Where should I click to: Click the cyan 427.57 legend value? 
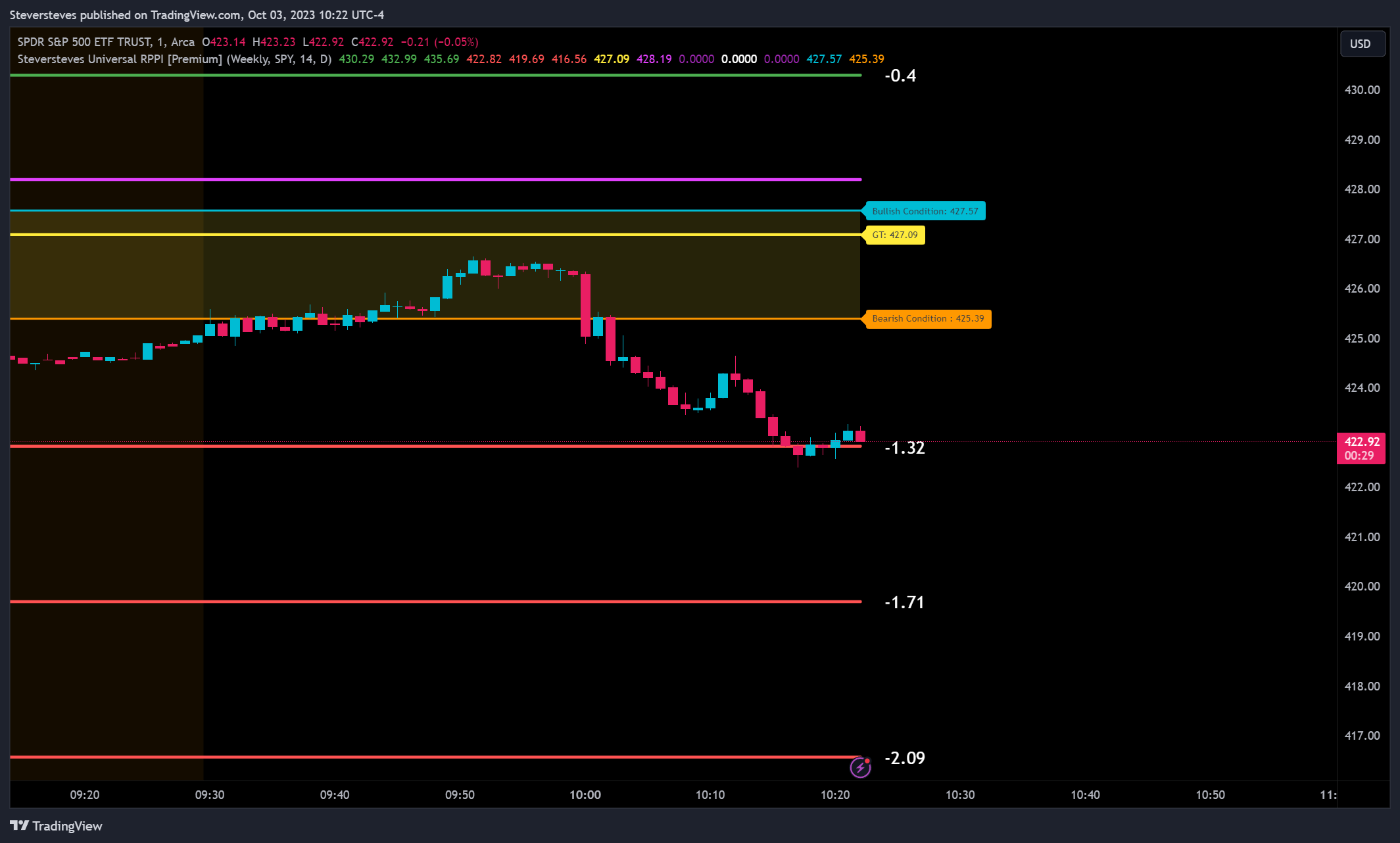(824, 59)
